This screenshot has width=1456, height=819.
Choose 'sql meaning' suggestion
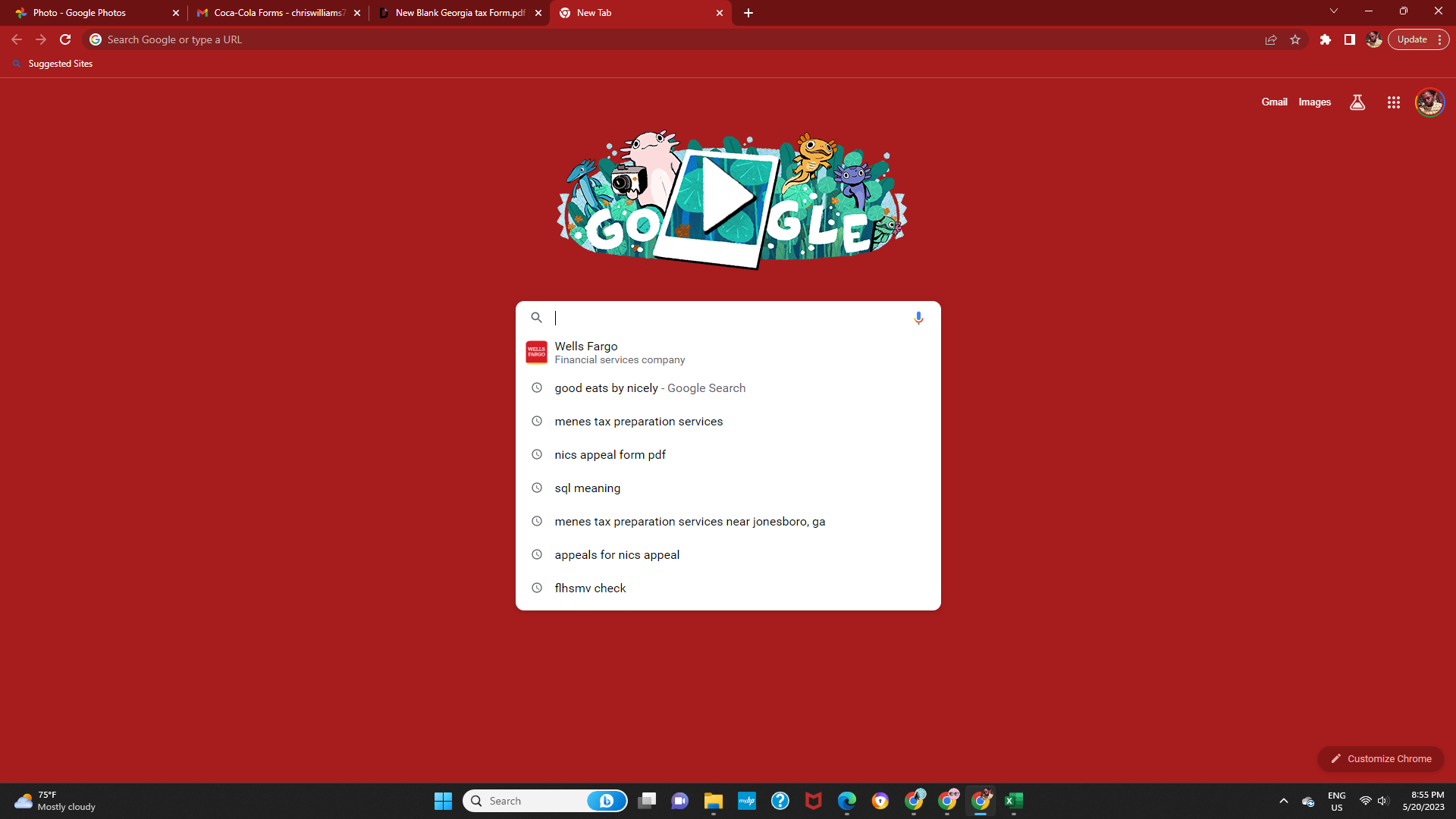(x=728, y=488)
